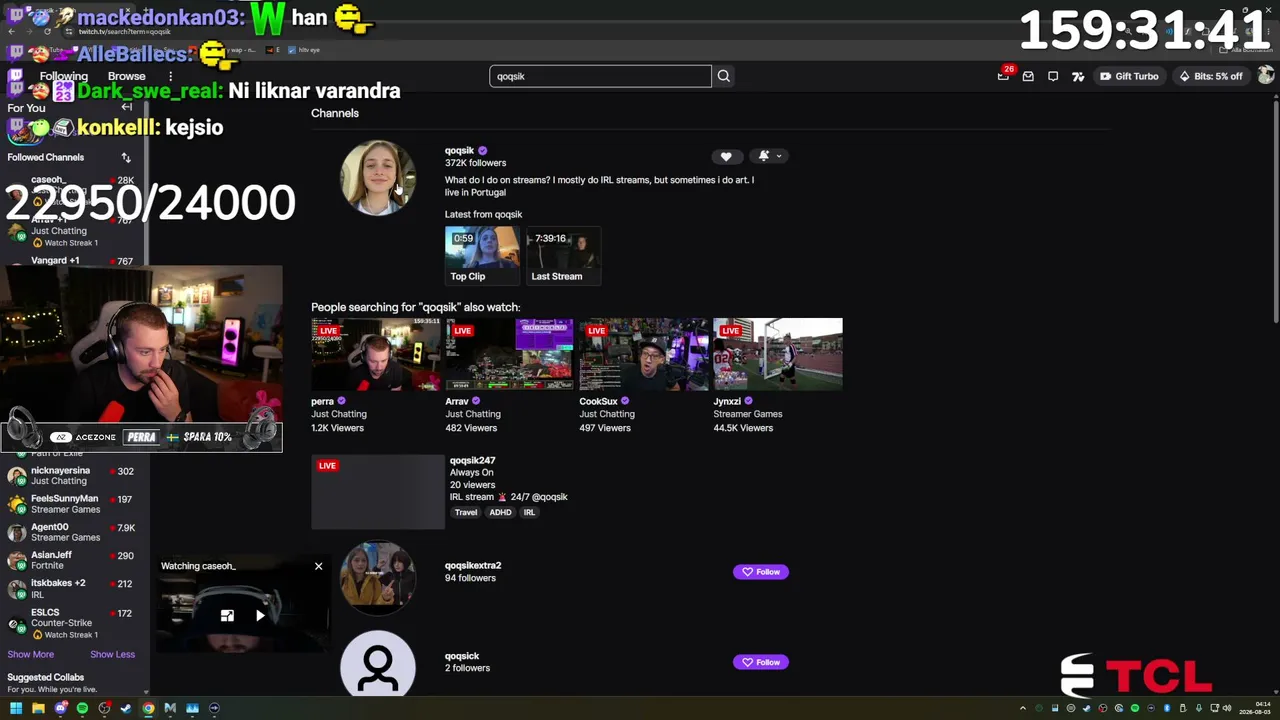Click the Turbo logo icon
The image size is (1280, 720).
[1078, 76]
